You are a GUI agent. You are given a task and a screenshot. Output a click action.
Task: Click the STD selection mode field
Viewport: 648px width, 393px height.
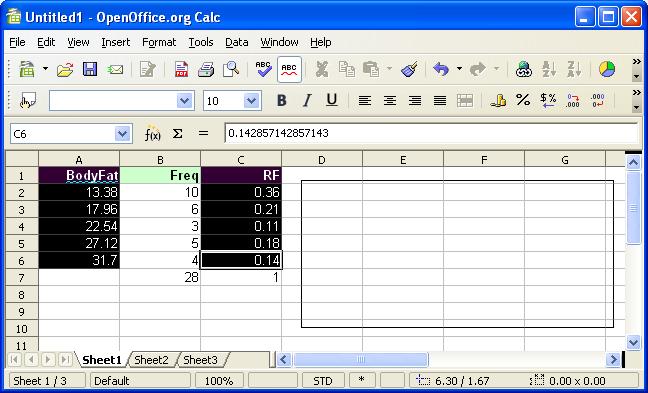pyautogui.click(x=323, y=381)
